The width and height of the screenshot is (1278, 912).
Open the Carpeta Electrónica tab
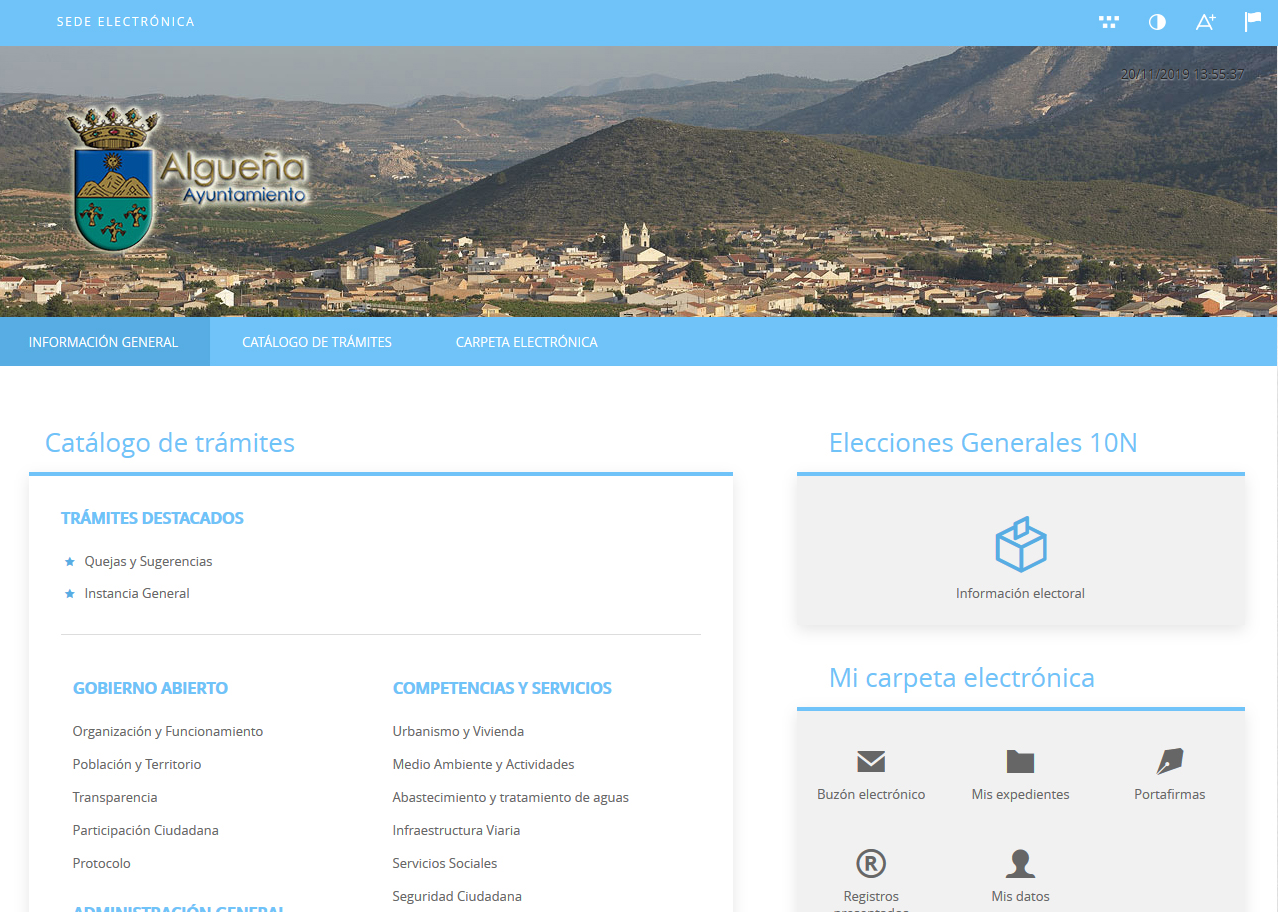[526, 342]
